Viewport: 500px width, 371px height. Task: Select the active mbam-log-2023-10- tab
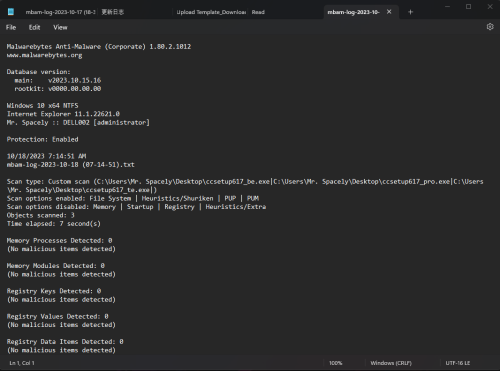coord(353,12)
